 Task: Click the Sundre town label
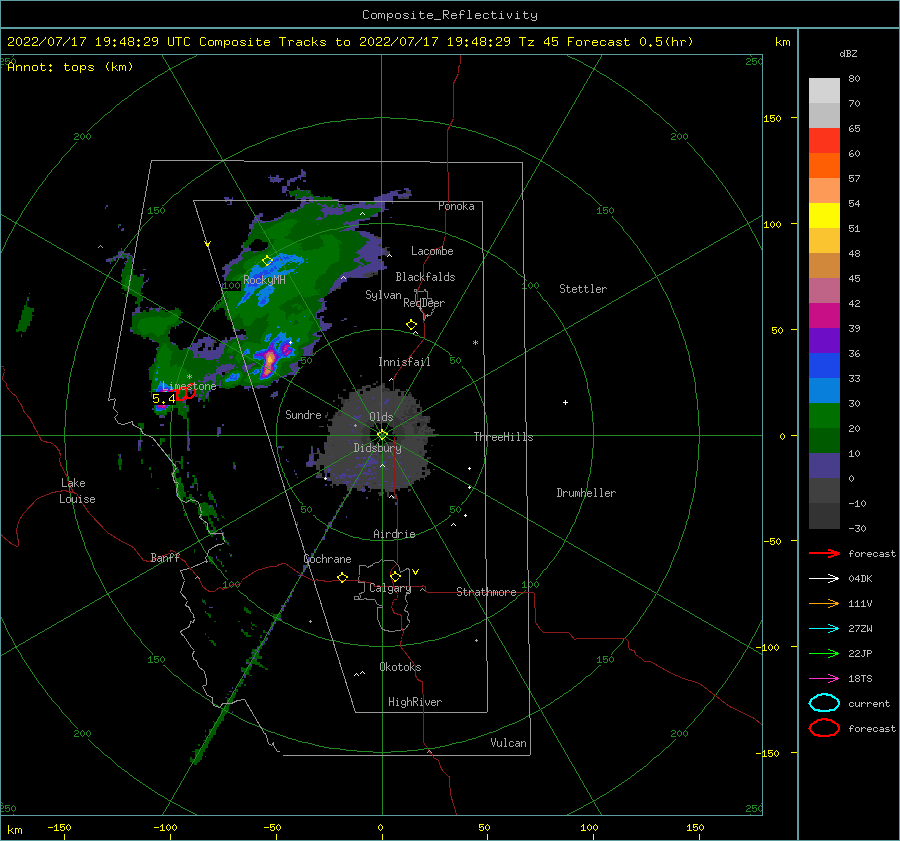(303, 414)
